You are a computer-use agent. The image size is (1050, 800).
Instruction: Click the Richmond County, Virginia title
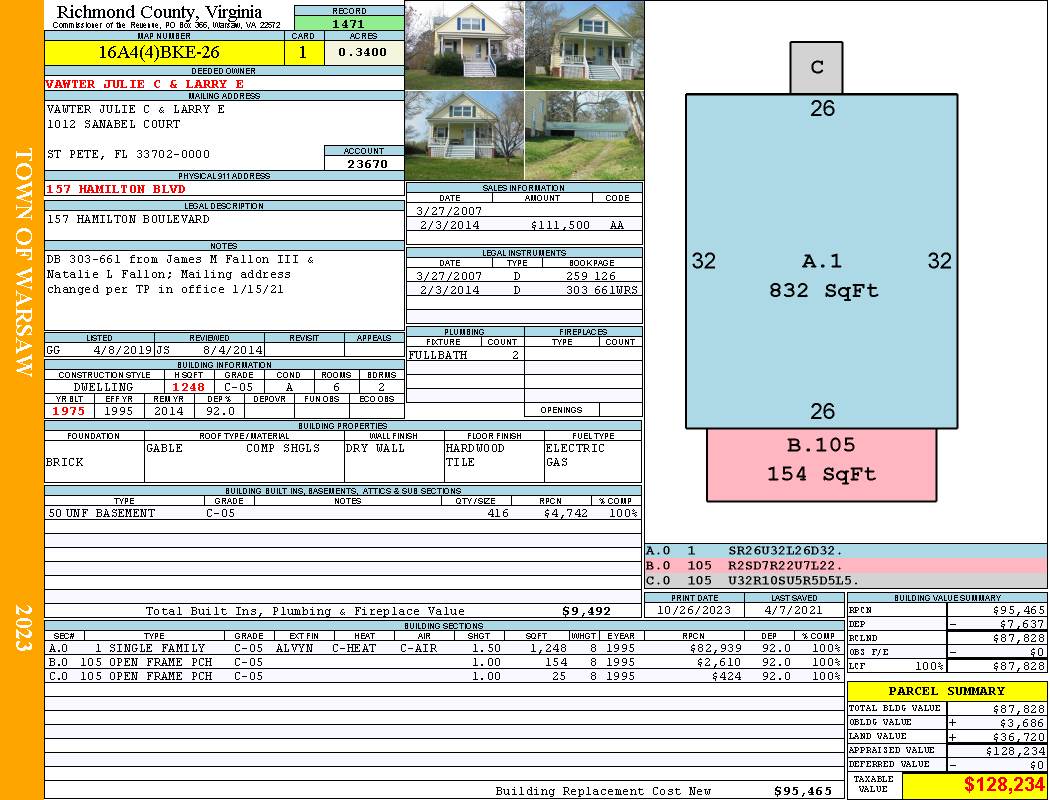click(159, 12)
